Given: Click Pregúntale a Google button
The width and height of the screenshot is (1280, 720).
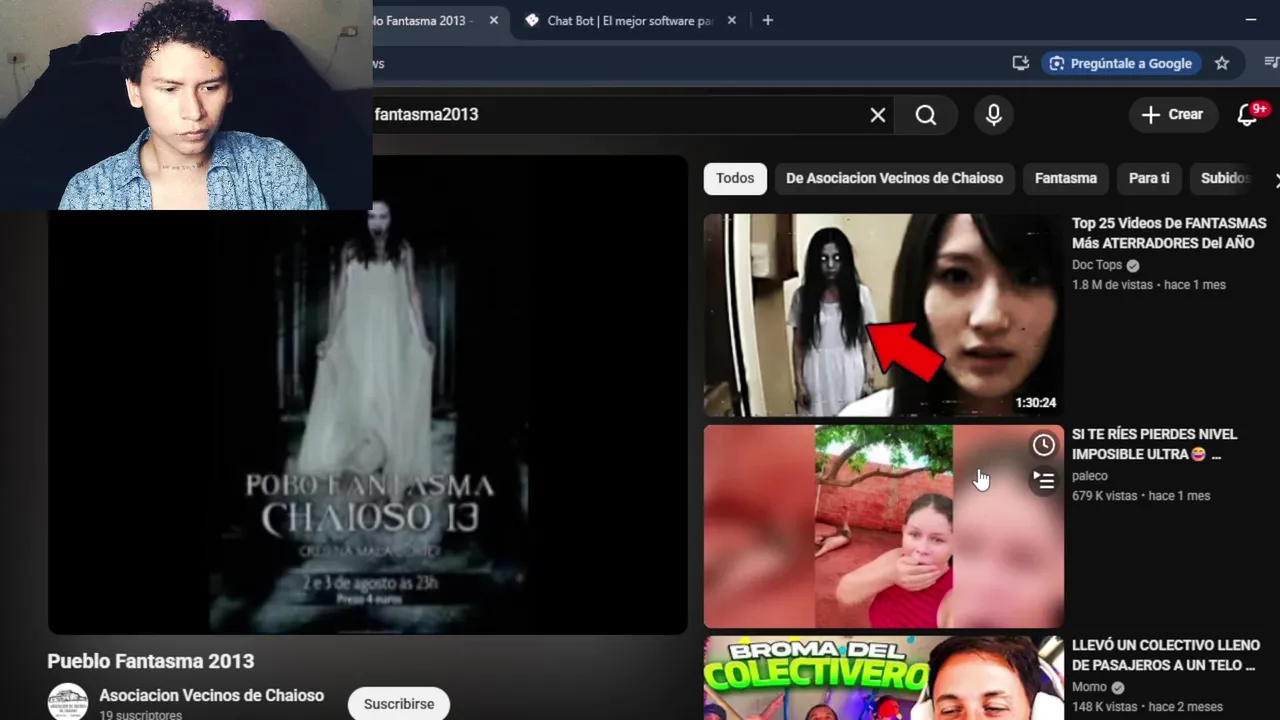Looking at the screenshot, I should point(1120,63).
